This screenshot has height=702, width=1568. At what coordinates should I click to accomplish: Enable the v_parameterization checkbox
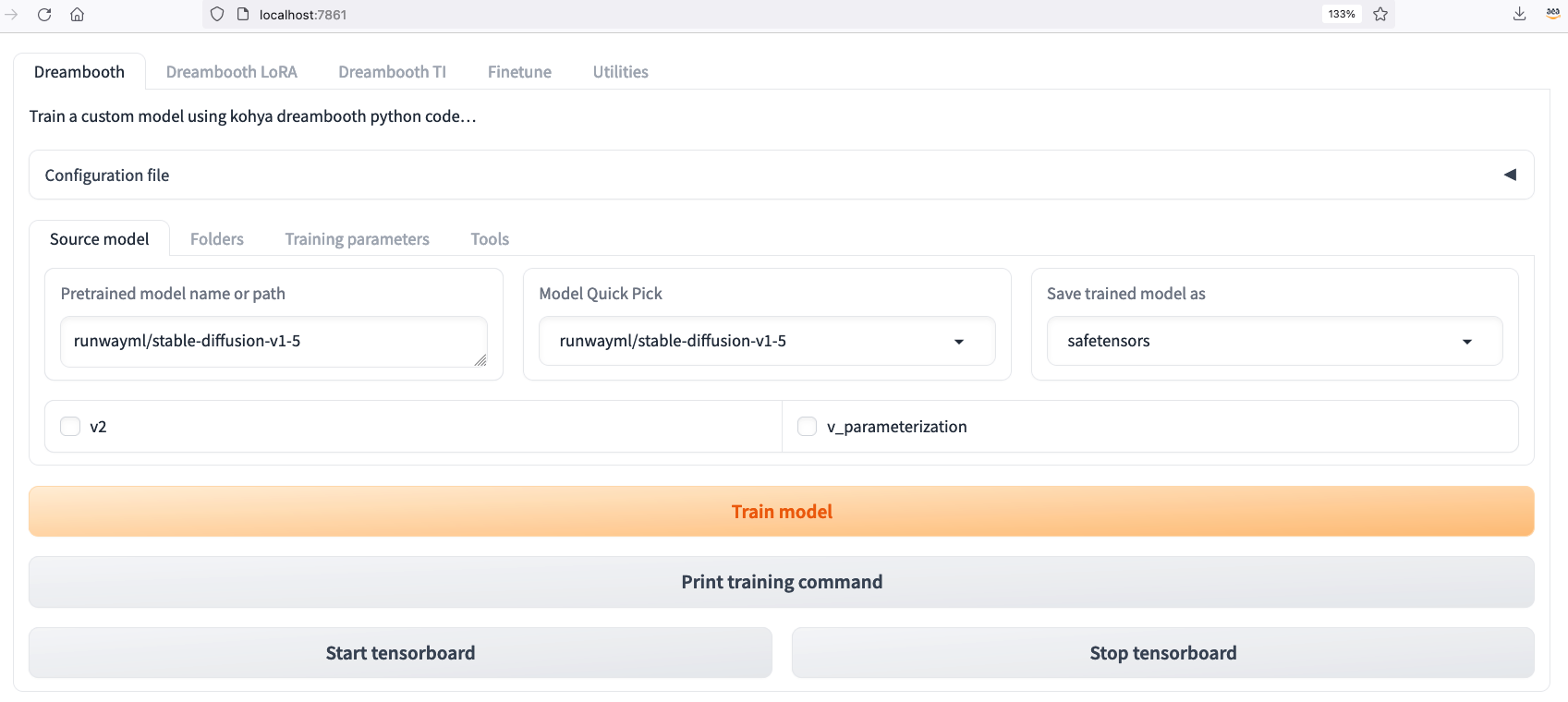coord(807,426)
